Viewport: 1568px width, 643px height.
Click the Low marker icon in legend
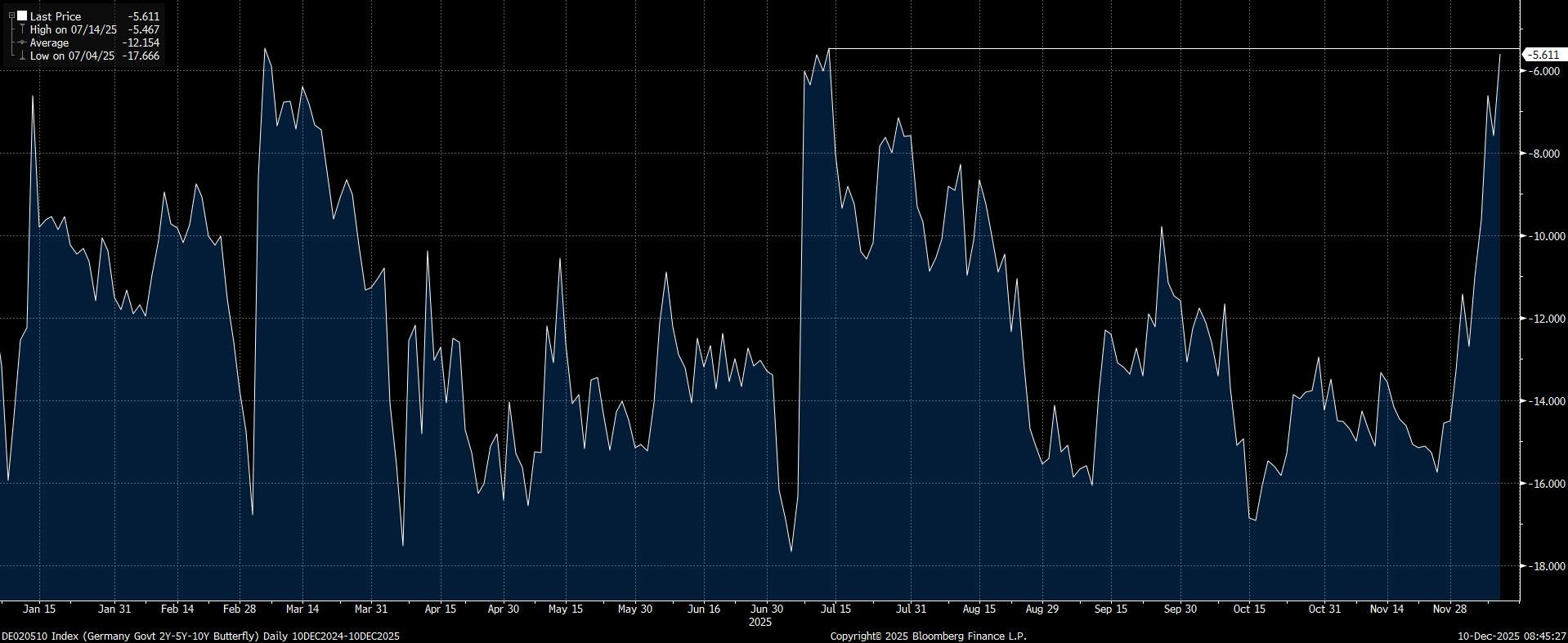(x=22, y=56)
